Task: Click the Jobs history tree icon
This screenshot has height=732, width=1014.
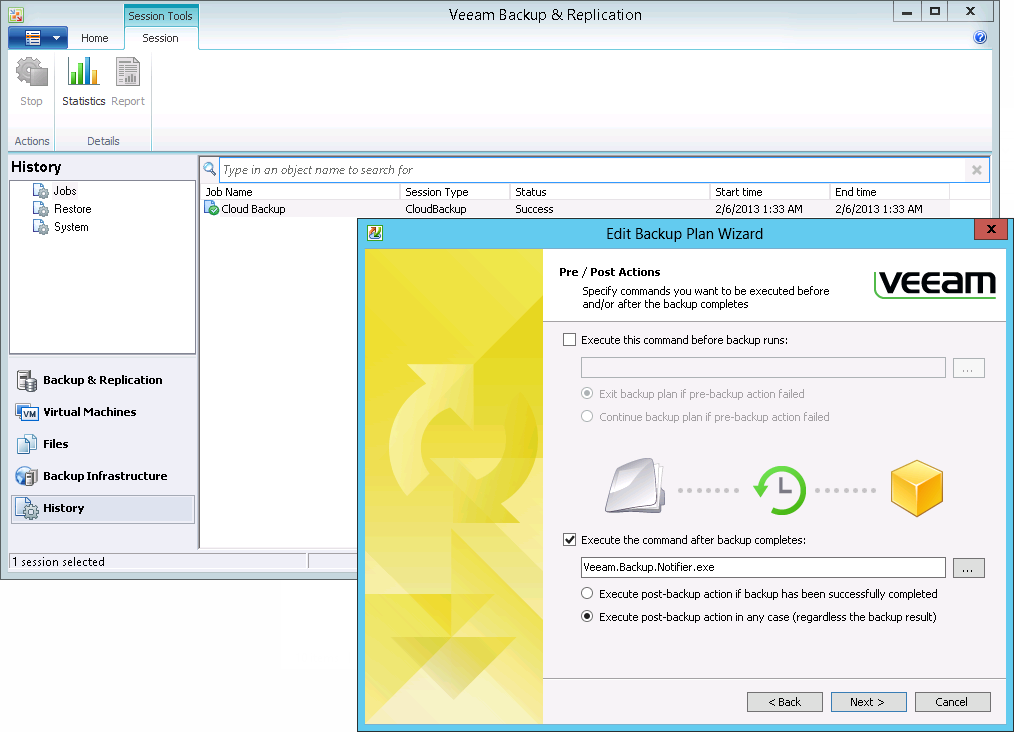Action: click(41, 191)
